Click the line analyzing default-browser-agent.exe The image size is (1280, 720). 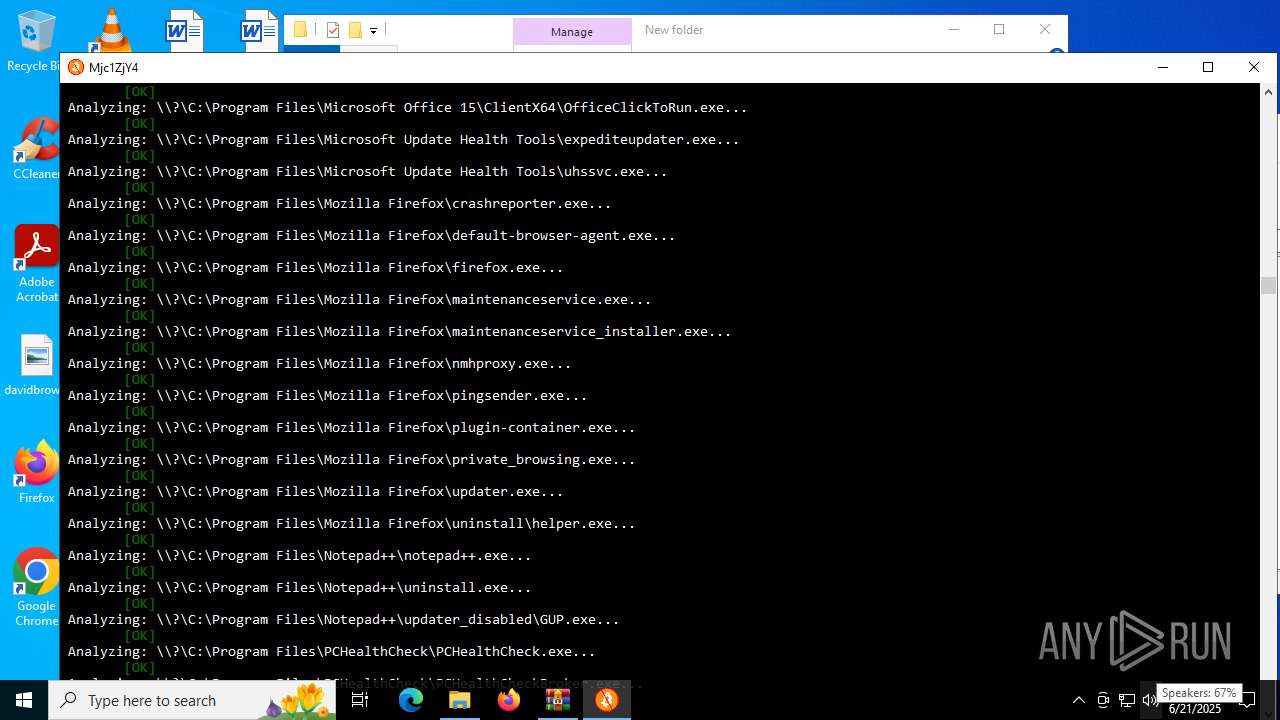click(371, 235)
